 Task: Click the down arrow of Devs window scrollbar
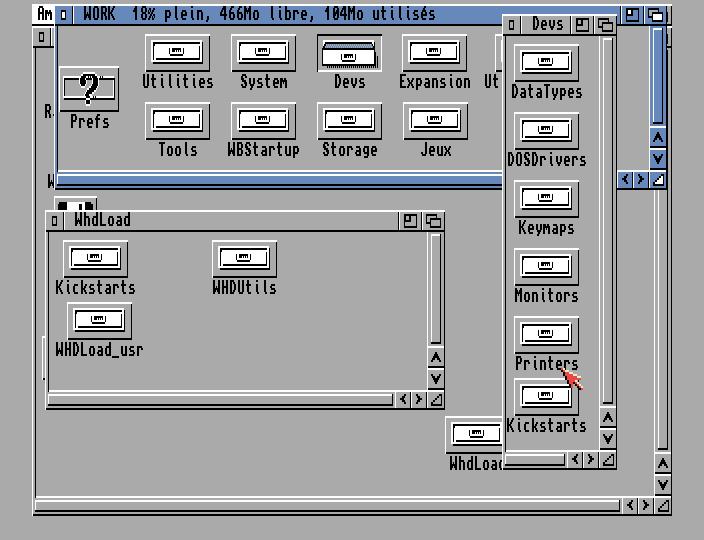point(608,439)
